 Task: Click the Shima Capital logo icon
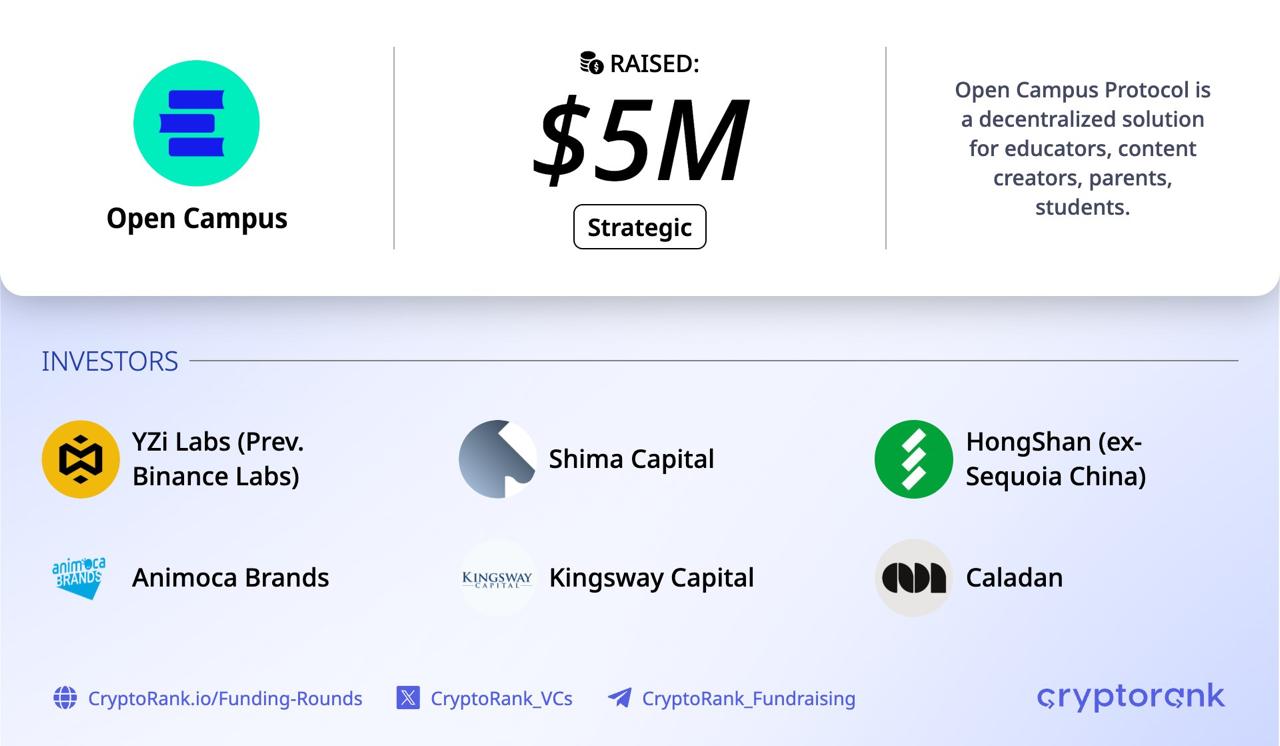[497, 459]
